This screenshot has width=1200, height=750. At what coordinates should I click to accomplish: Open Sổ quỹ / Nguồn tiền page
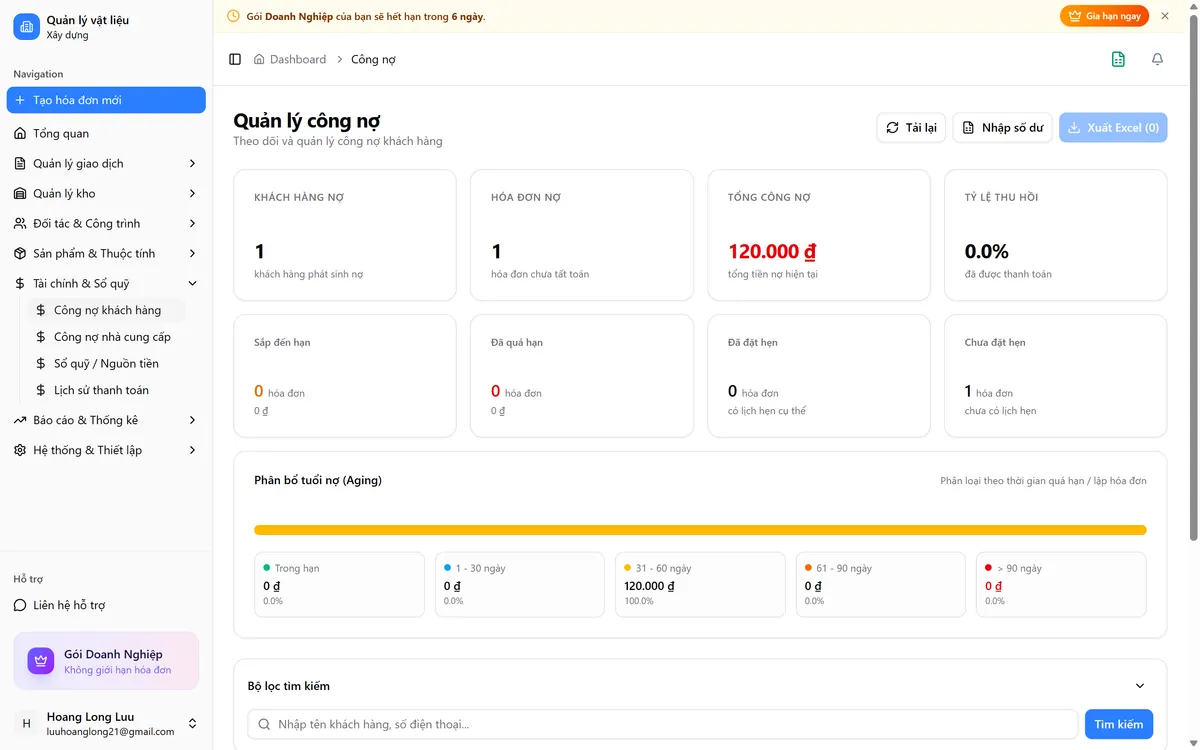(107, 363)
